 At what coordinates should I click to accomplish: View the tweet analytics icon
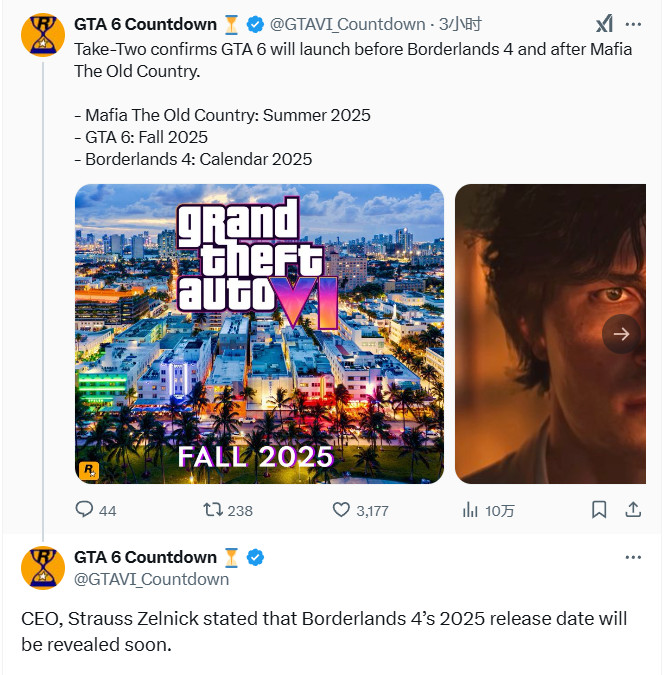pos(470,510)
